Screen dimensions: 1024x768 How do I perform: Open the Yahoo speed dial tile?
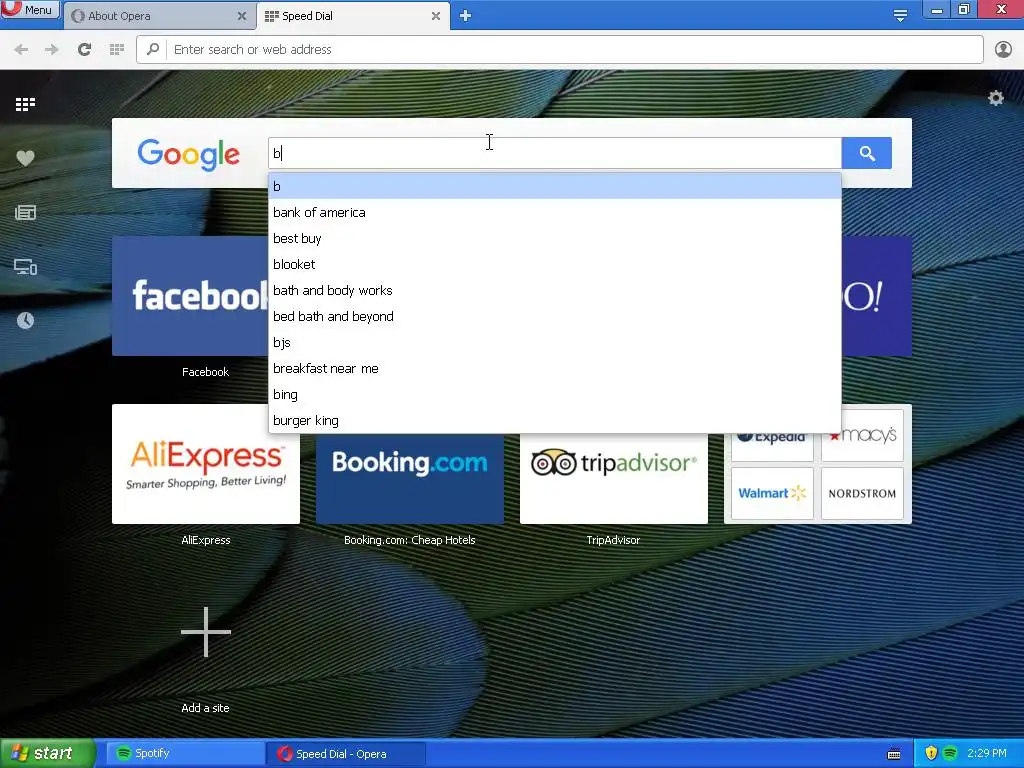tap(876, 296)
